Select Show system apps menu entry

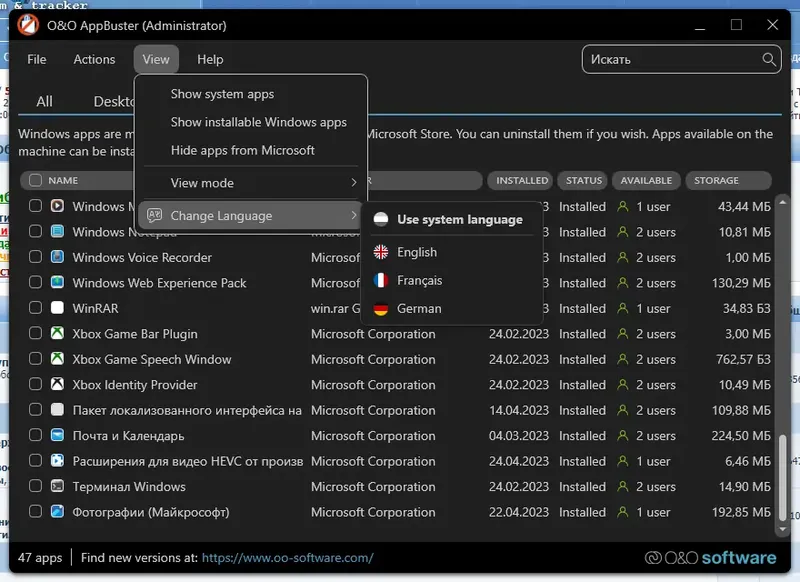click(222, 94)
